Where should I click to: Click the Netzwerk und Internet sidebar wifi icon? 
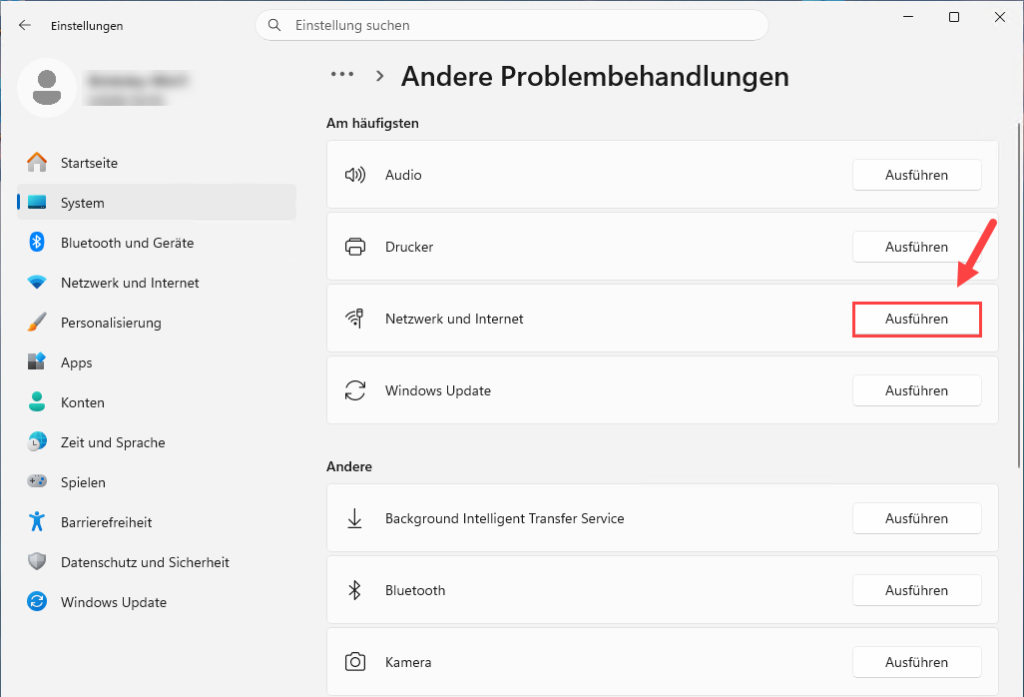[37, 282]
